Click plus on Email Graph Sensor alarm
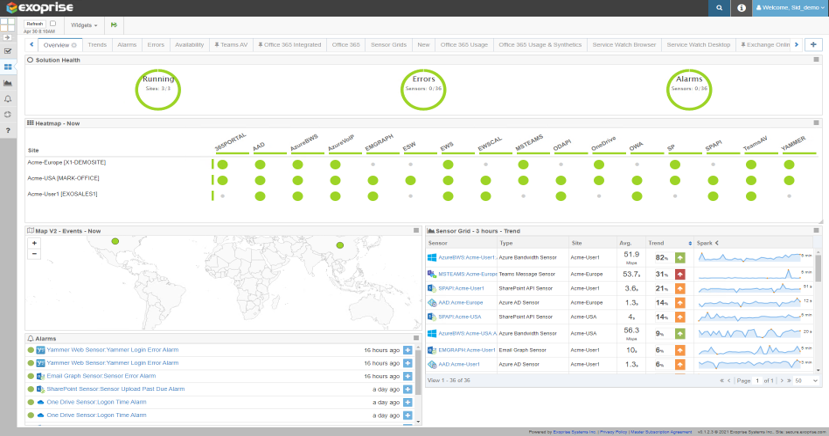 point(408,376)
